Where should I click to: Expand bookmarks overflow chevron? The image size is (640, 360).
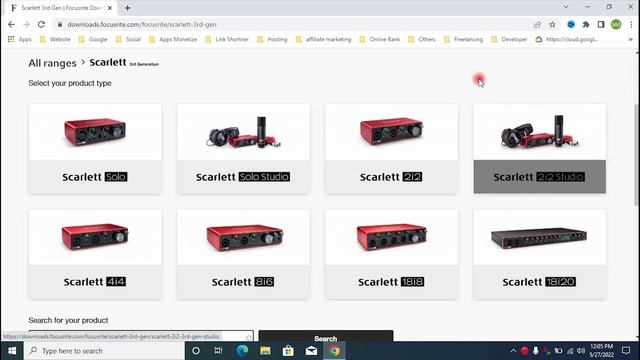630,39
